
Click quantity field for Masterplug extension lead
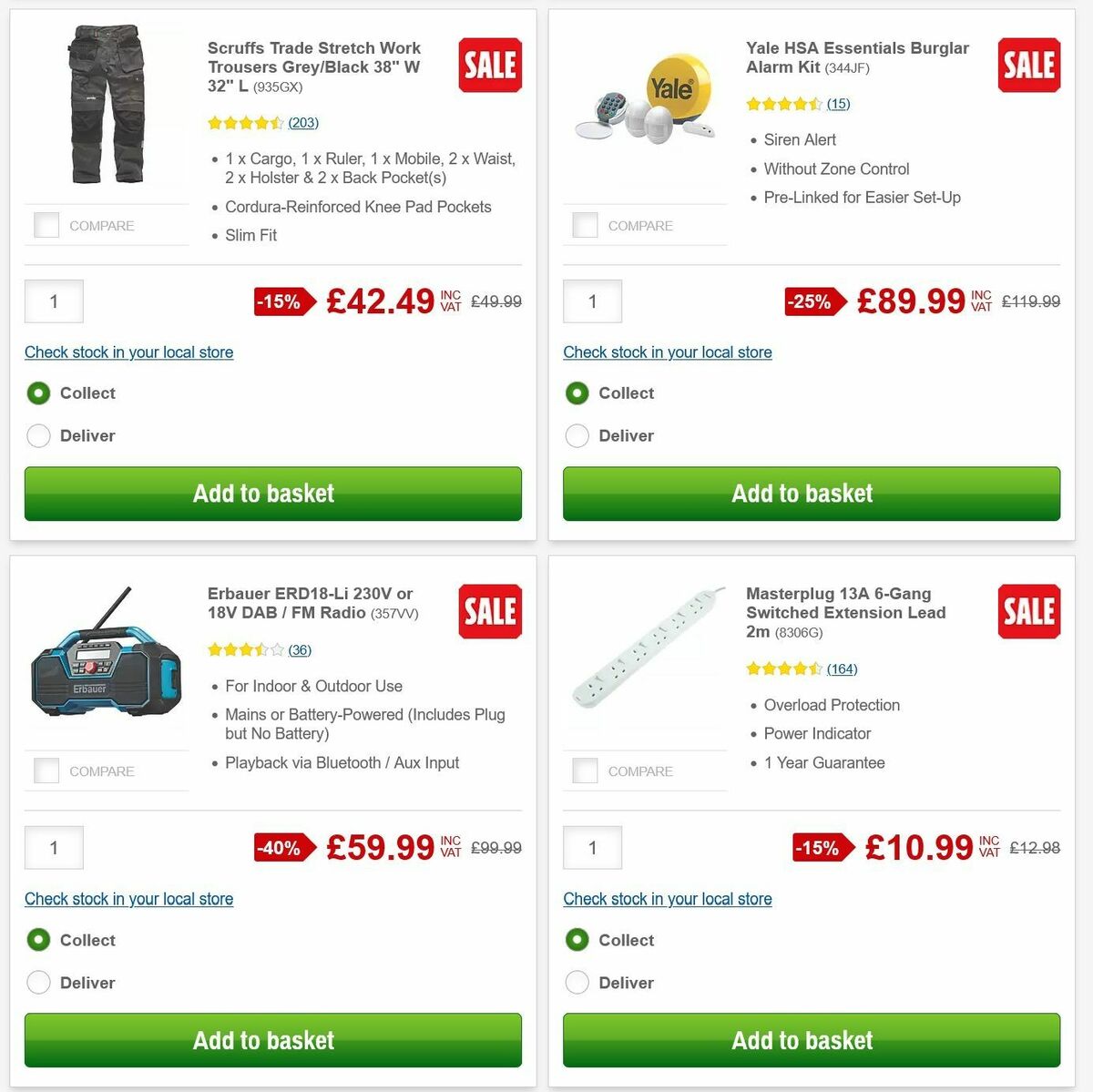point(592,847)
